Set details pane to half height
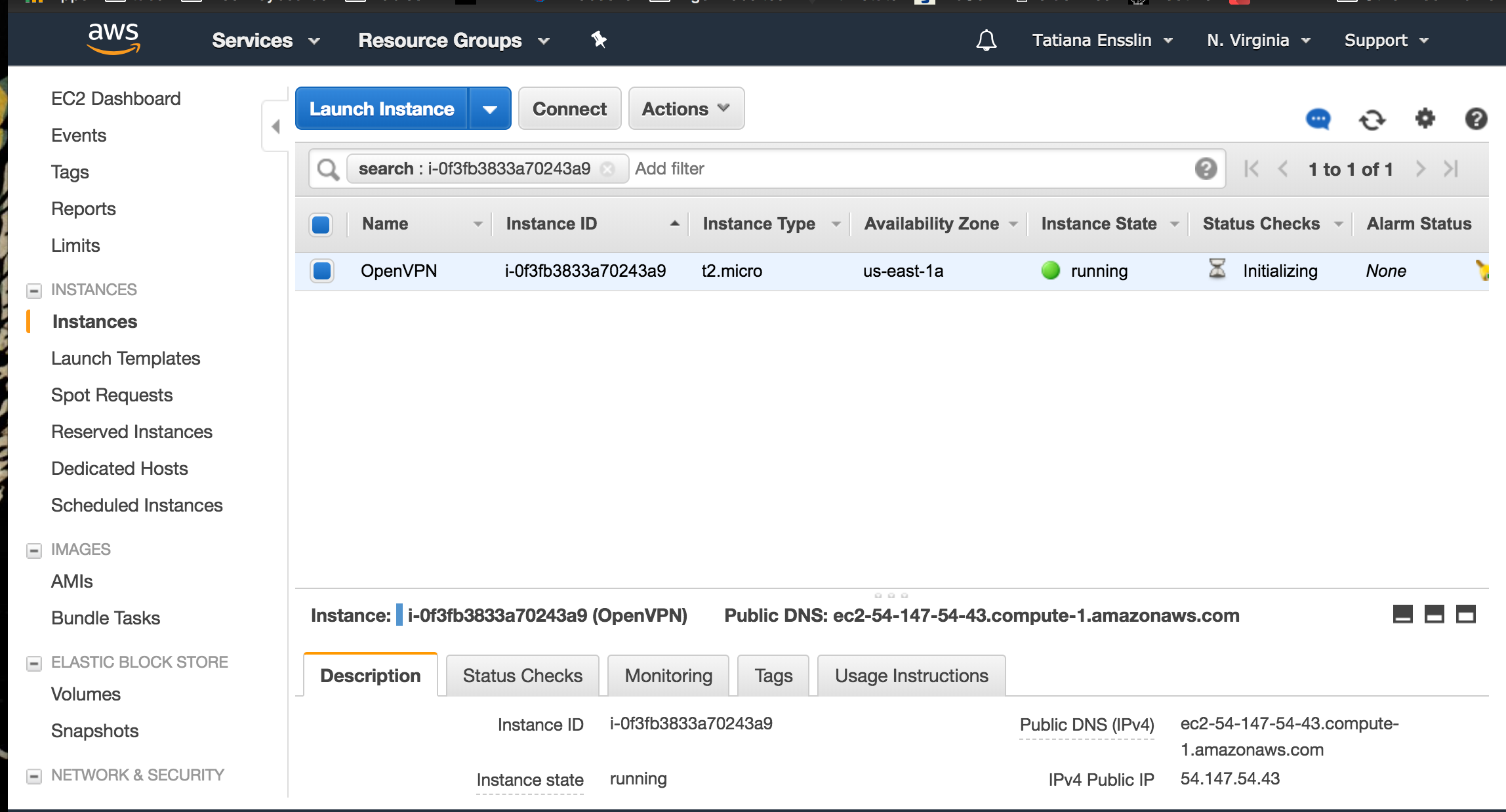Screen dimensions: 1506x812 tap(1435, 615)
